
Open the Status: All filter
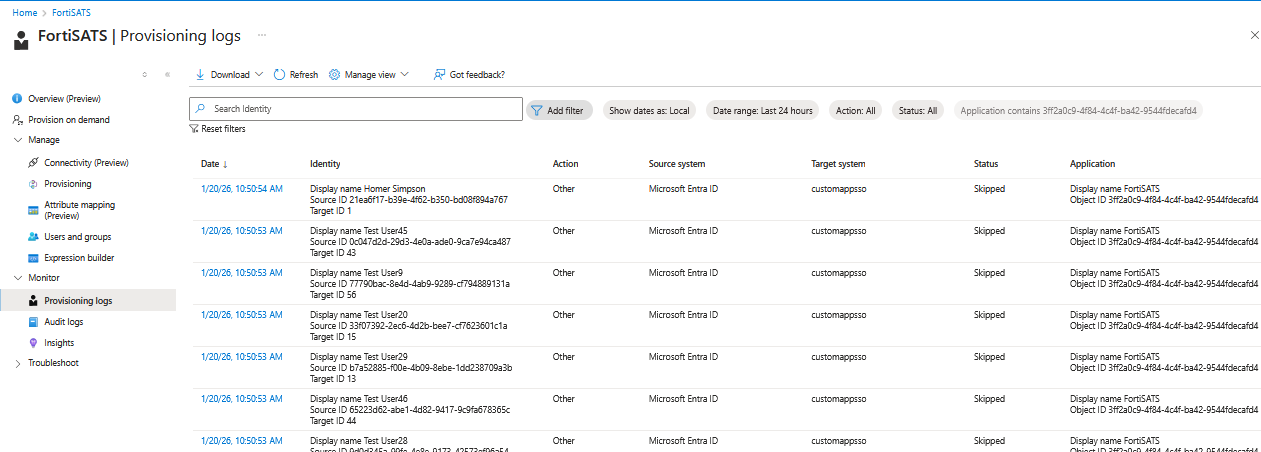(x=917, y=110)
